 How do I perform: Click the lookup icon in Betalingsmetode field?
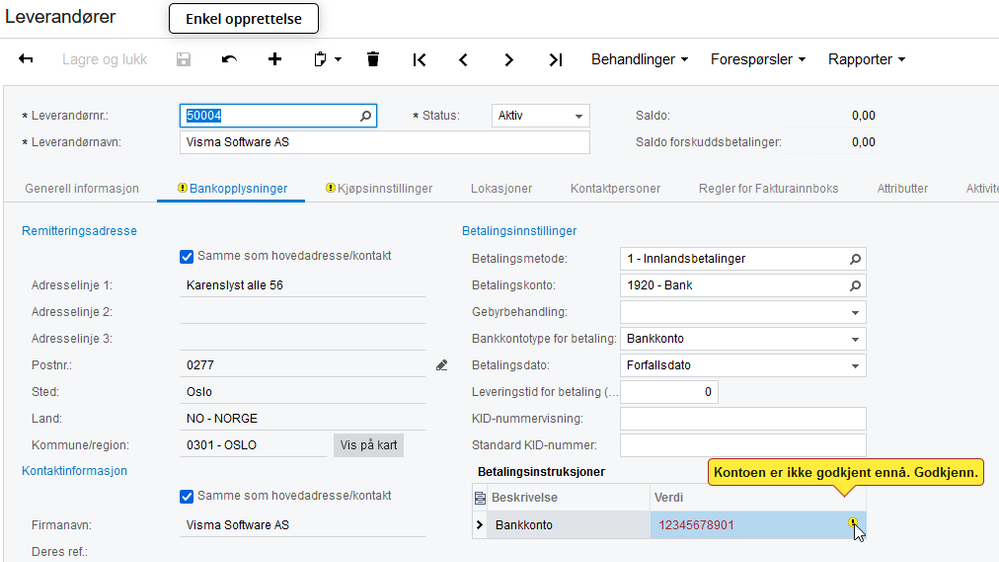pyautogui.click(x=855, y=259)
